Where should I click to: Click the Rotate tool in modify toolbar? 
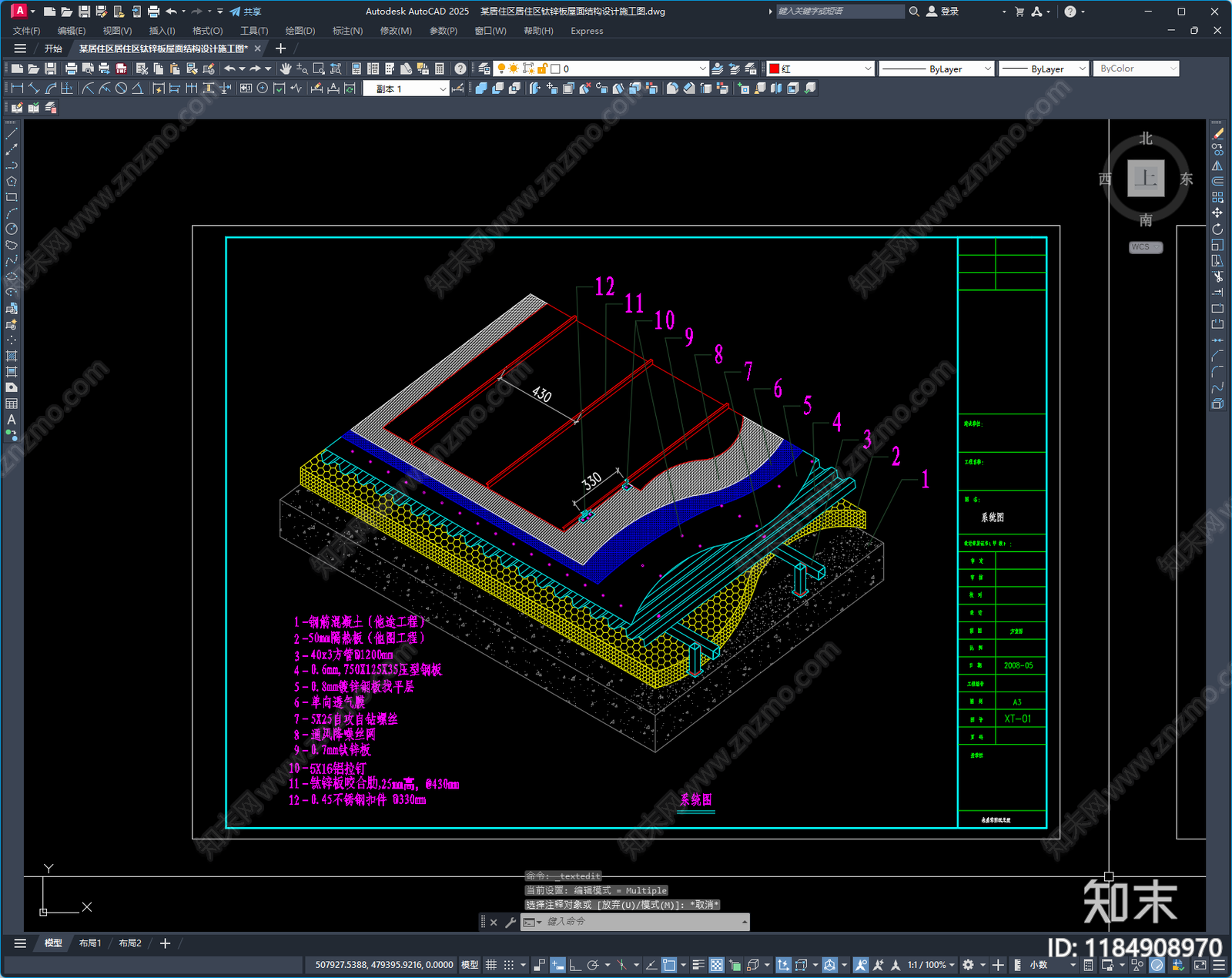[1217, 229]
